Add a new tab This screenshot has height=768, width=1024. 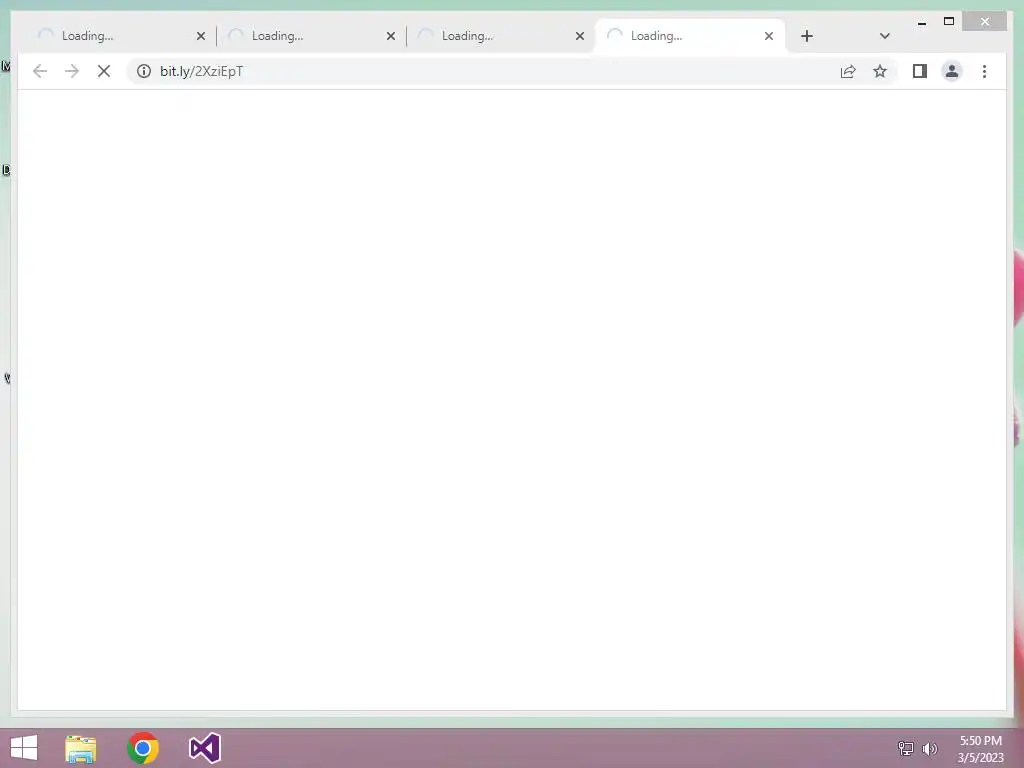tap(807, 36)
